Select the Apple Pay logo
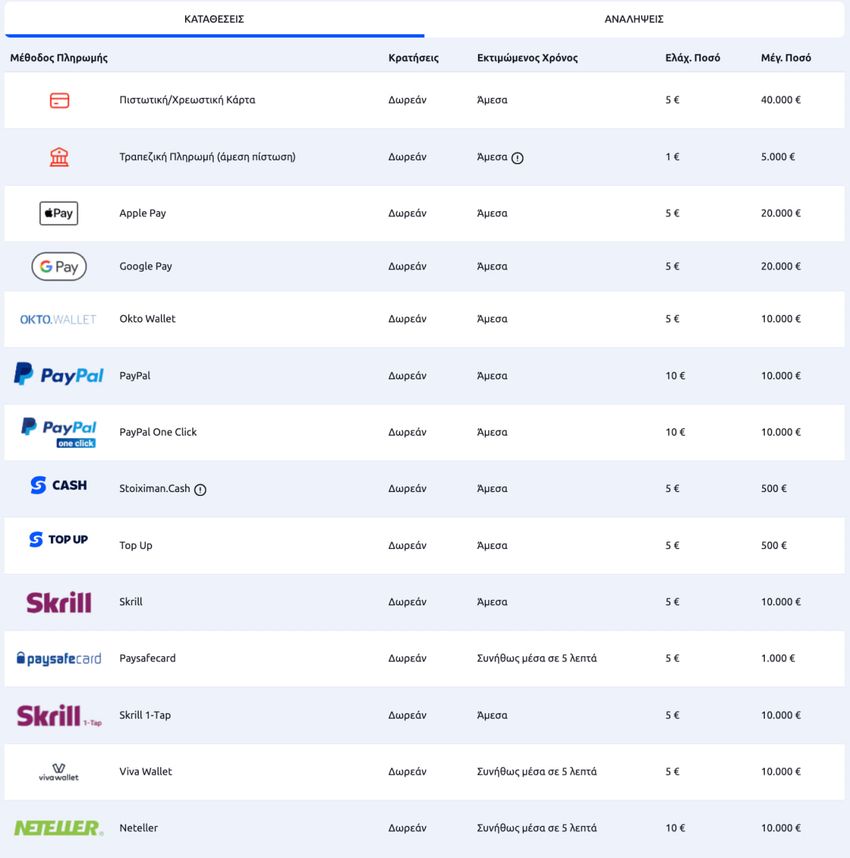This screenshot has height=858, width=850. click(x=59, y=213)
